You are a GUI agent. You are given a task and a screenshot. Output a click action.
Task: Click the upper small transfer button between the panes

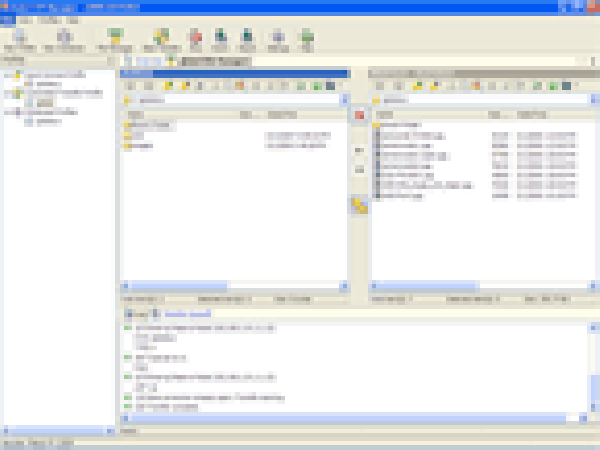click(359, 150)
